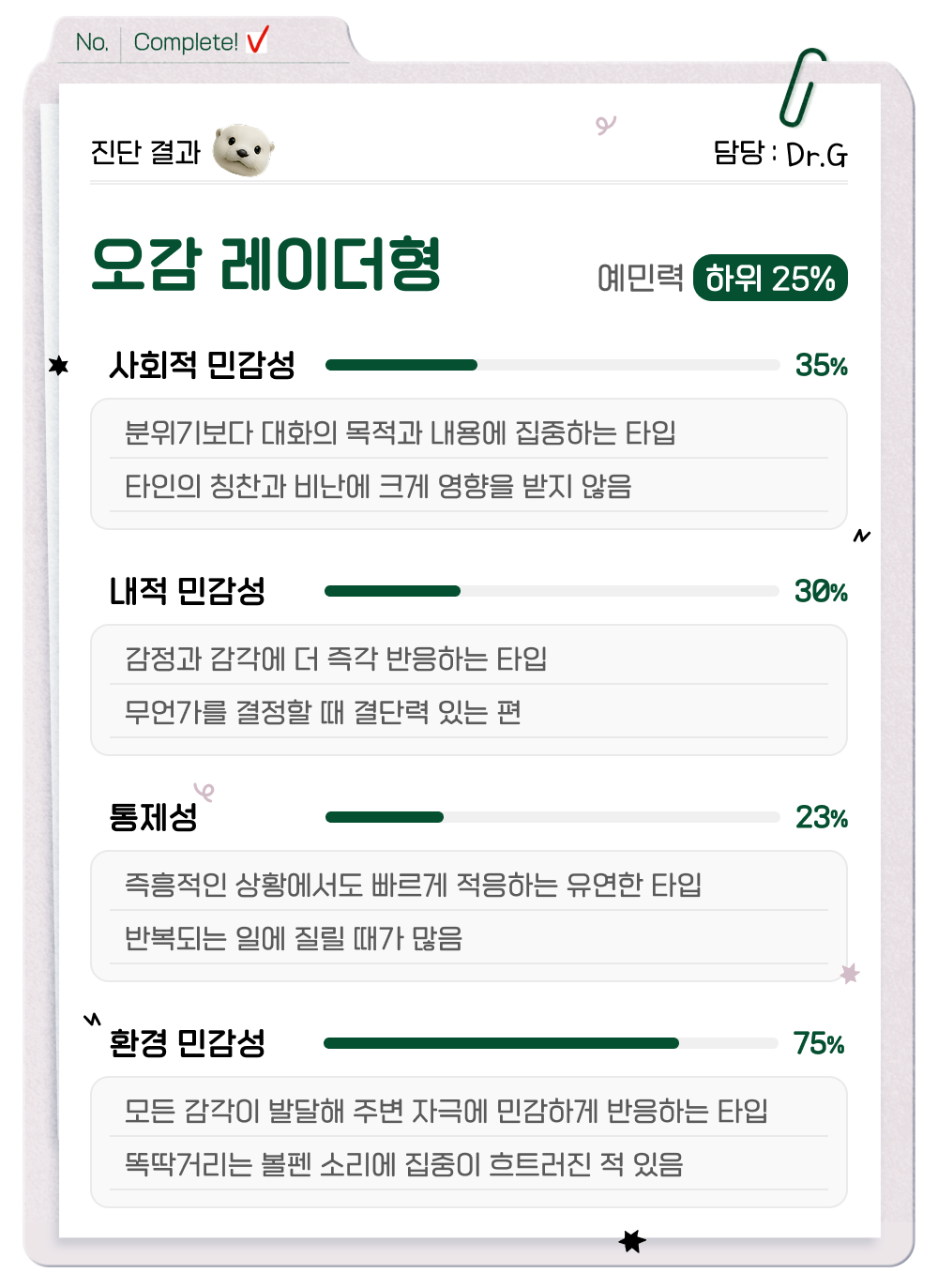This screenshot has height=1288, width=938.
Task: Click the 오감 레이더형 title
Action: 266,265
